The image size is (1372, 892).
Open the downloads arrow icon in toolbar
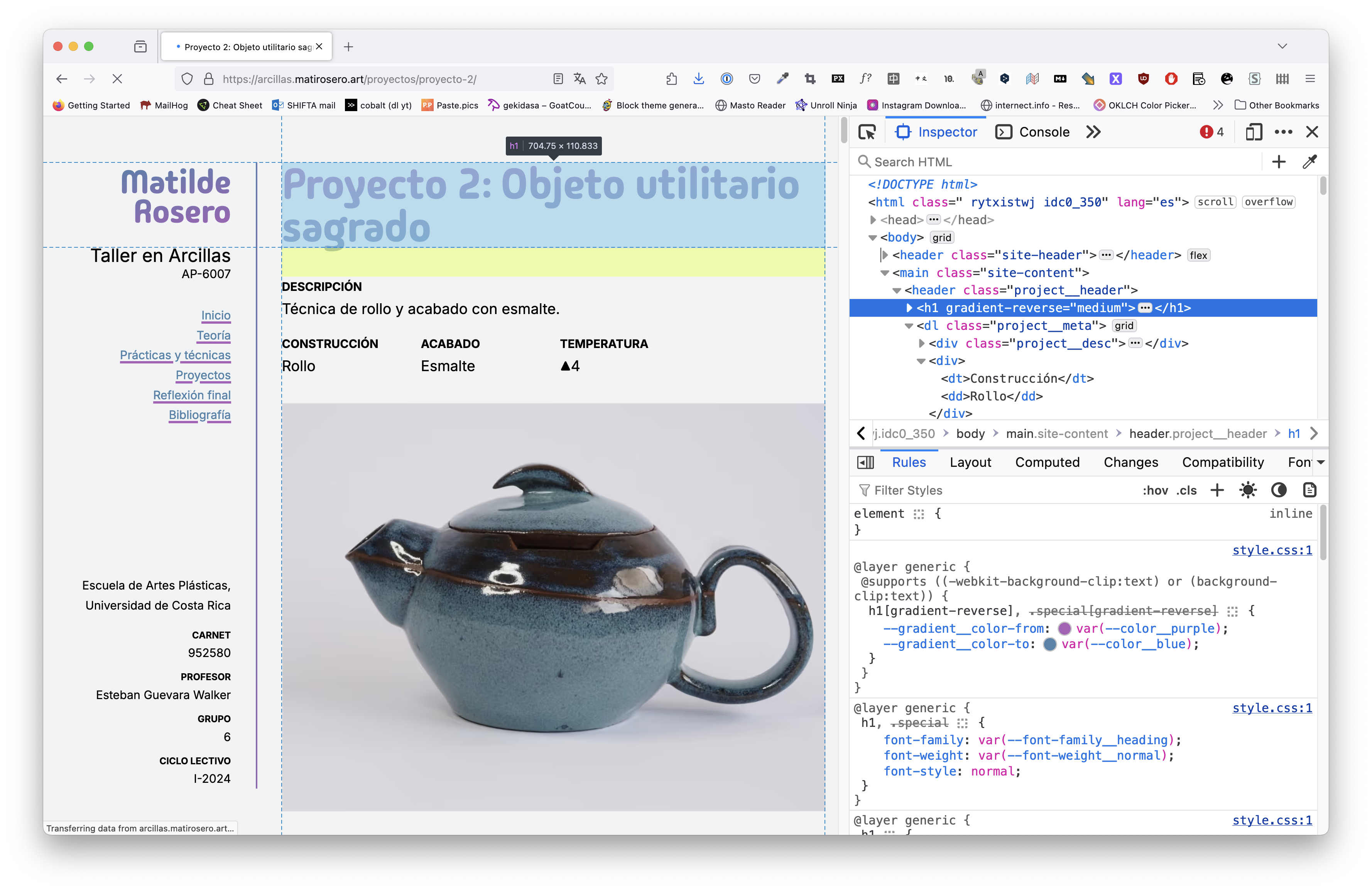pyautogui.click(x=699, y=79)
